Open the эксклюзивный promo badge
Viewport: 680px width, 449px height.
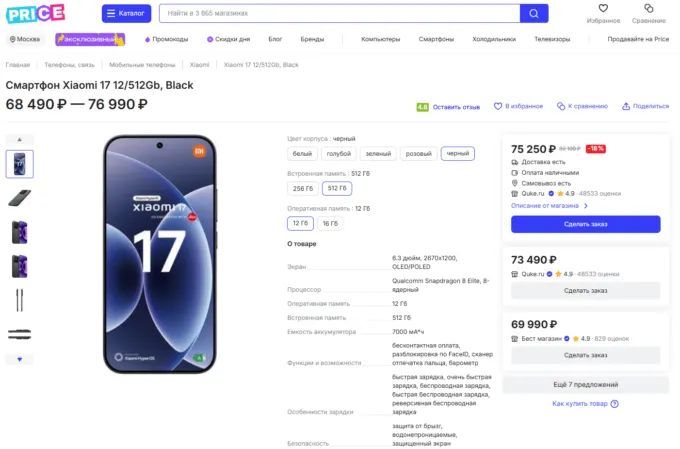[90, 39]
